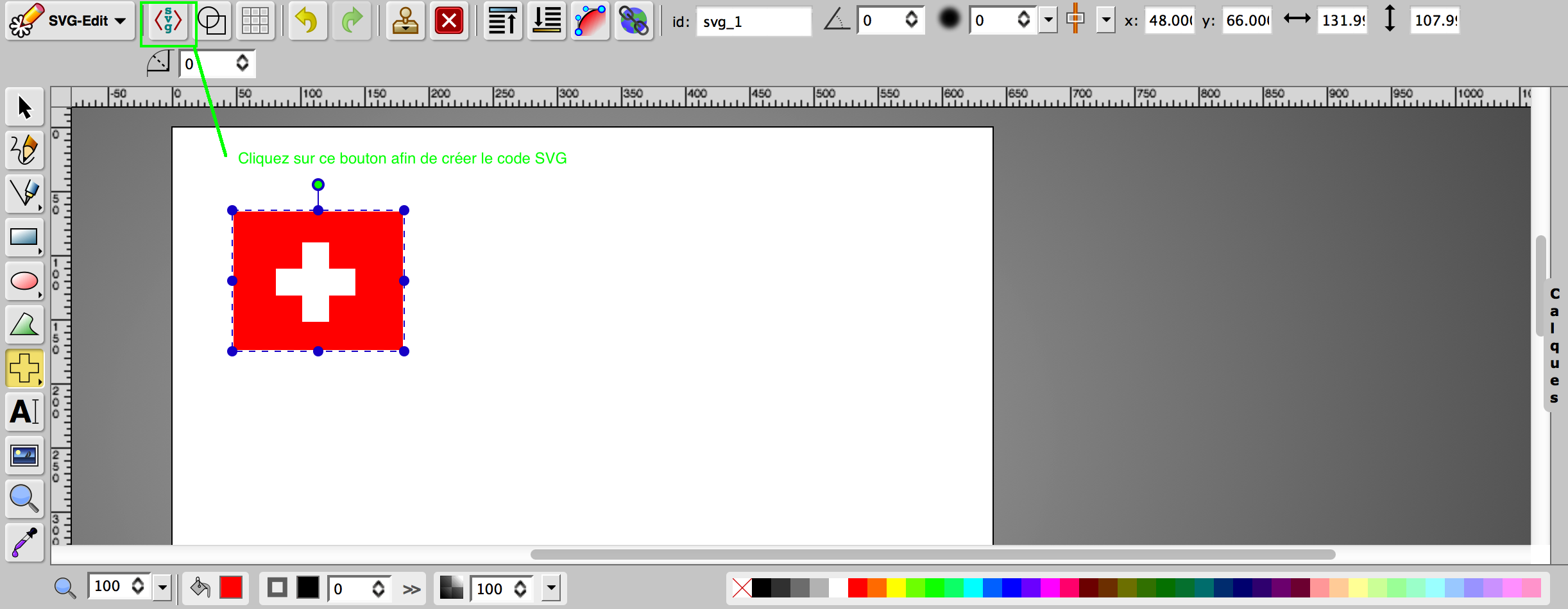Open the SVG-Edit main menu
The image size is (1568, 609).
click(69, 21)
